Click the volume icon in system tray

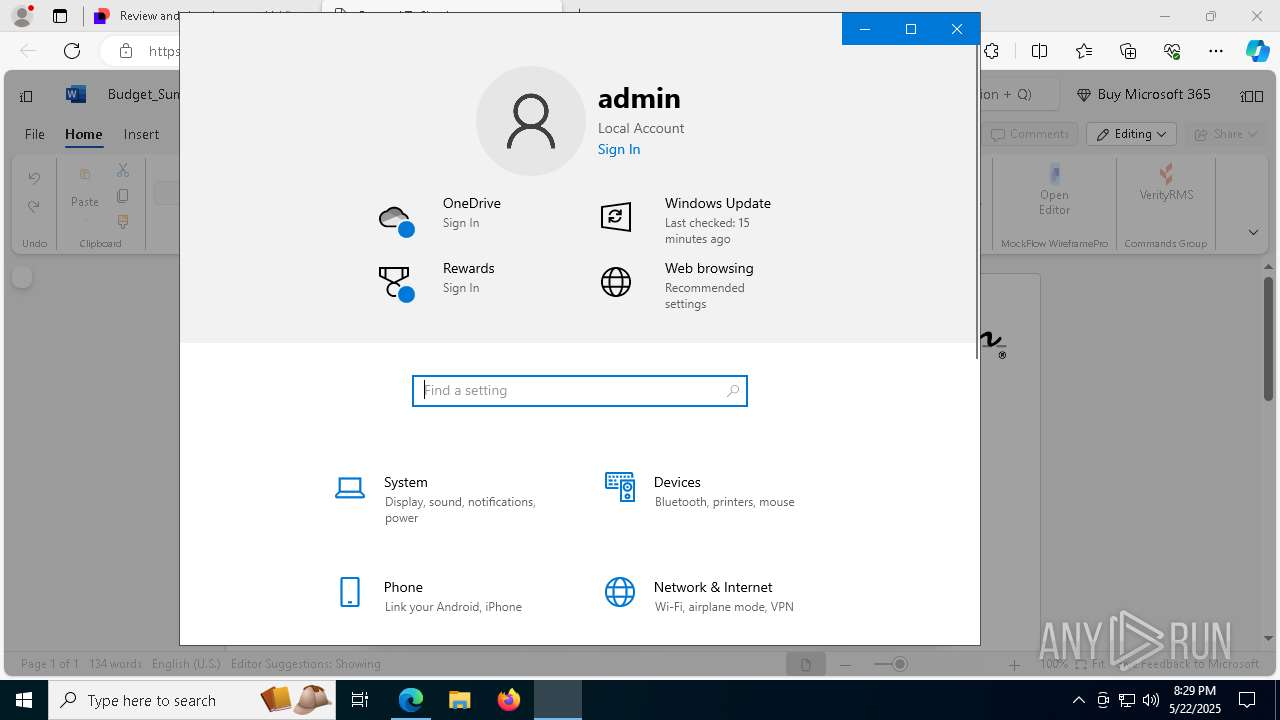(x=1151, y=700)
